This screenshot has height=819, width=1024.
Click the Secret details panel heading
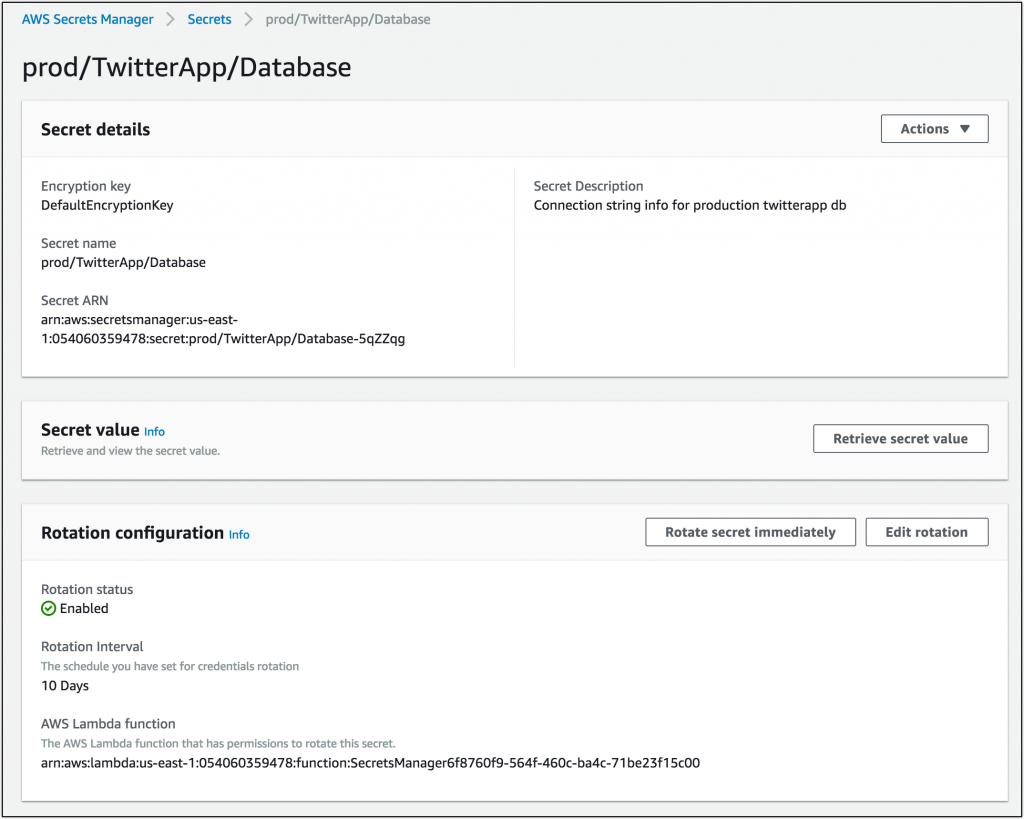click(x=95, y=129)
